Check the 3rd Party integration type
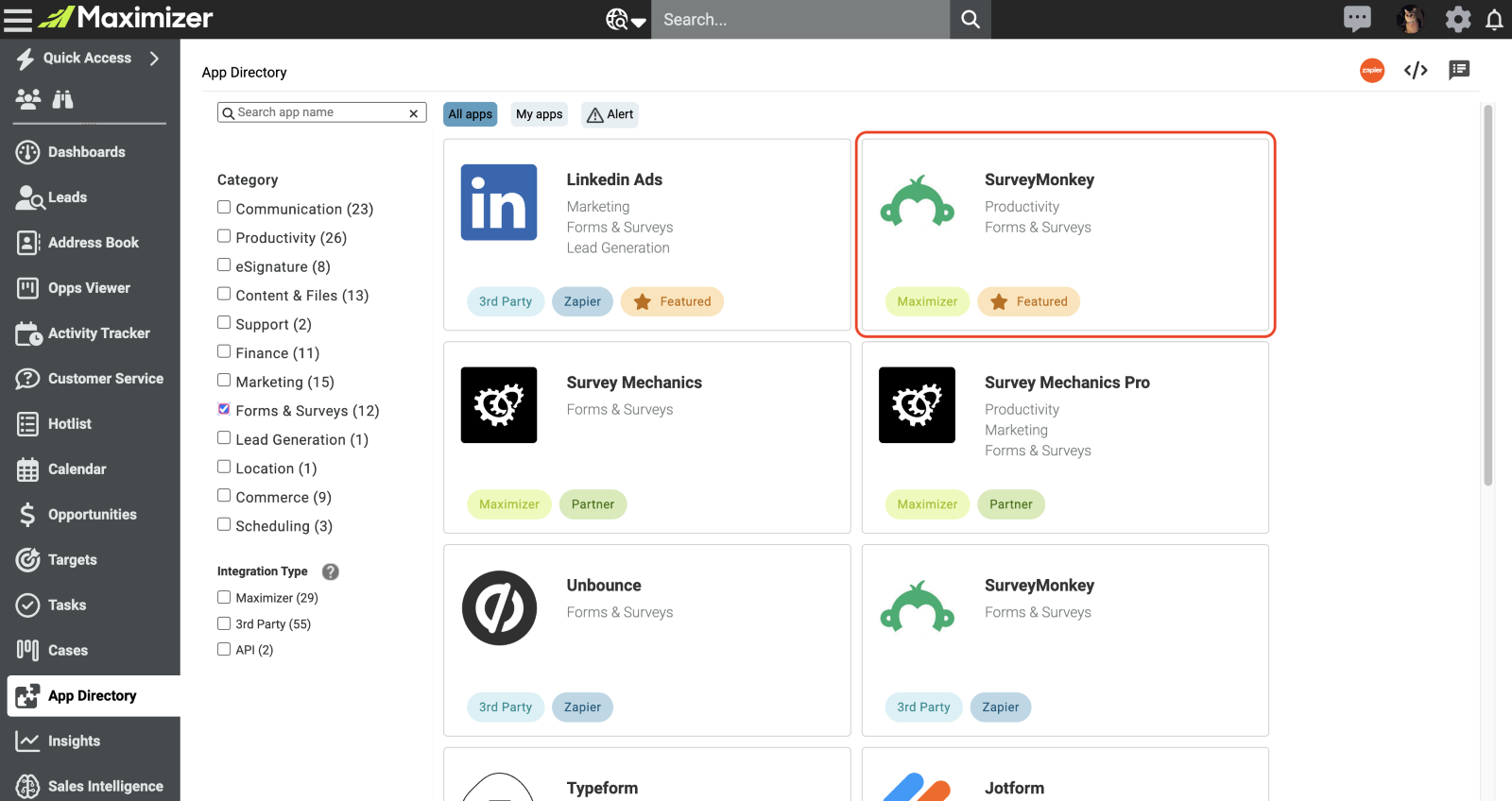 pyautogui.click(x=224, y=623)
